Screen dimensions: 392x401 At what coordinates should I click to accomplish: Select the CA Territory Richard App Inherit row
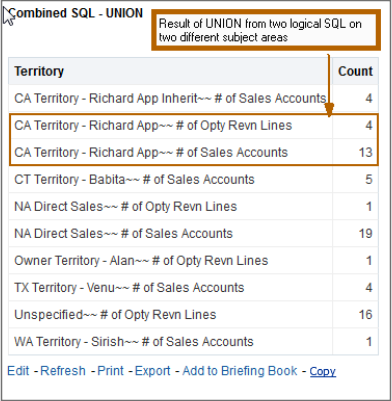pos(193,98)
